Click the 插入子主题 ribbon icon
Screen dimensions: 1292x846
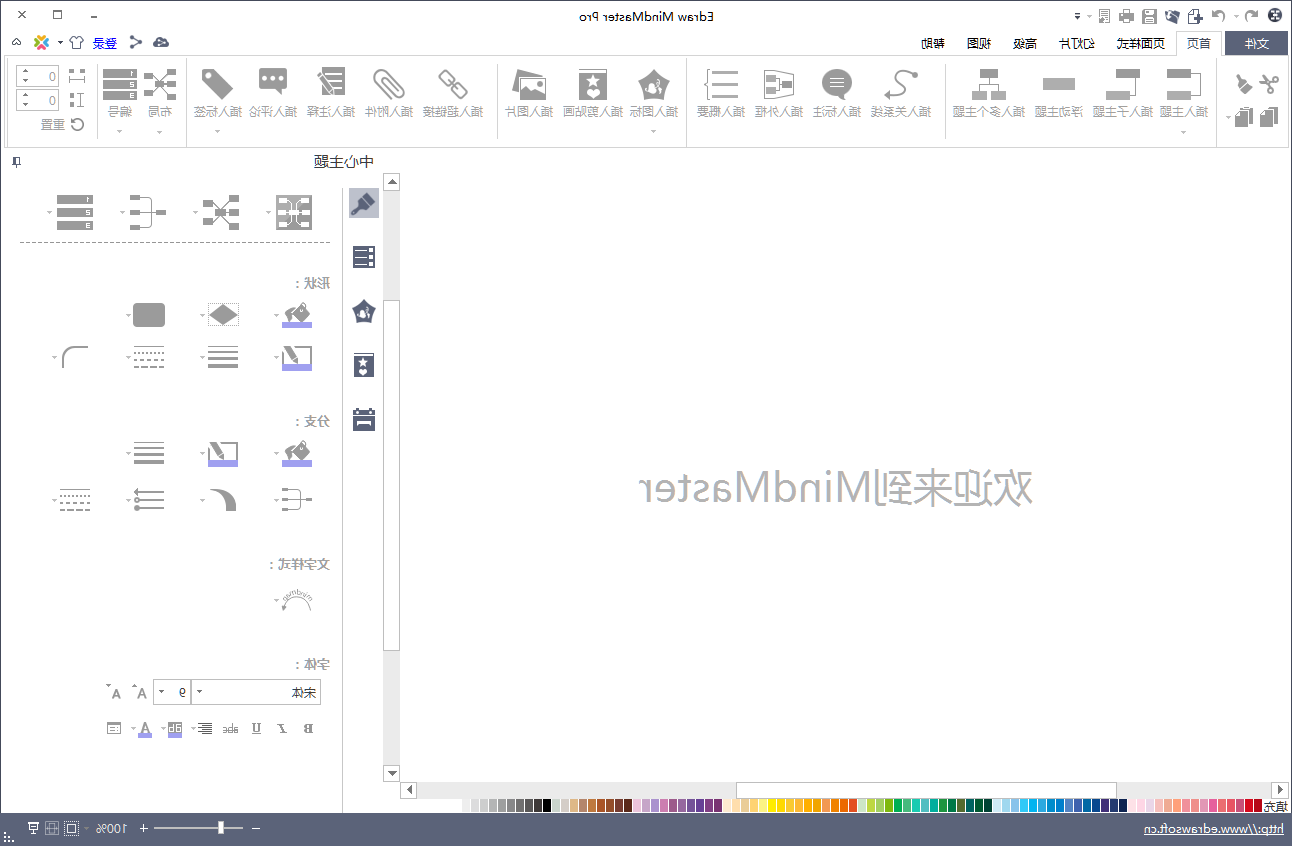(x=1124, y=83)
